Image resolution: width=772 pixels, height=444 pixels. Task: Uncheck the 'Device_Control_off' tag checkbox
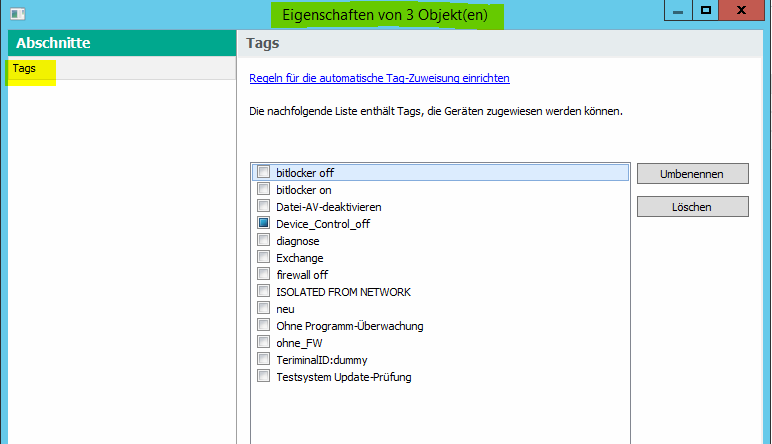coord(264,224)
